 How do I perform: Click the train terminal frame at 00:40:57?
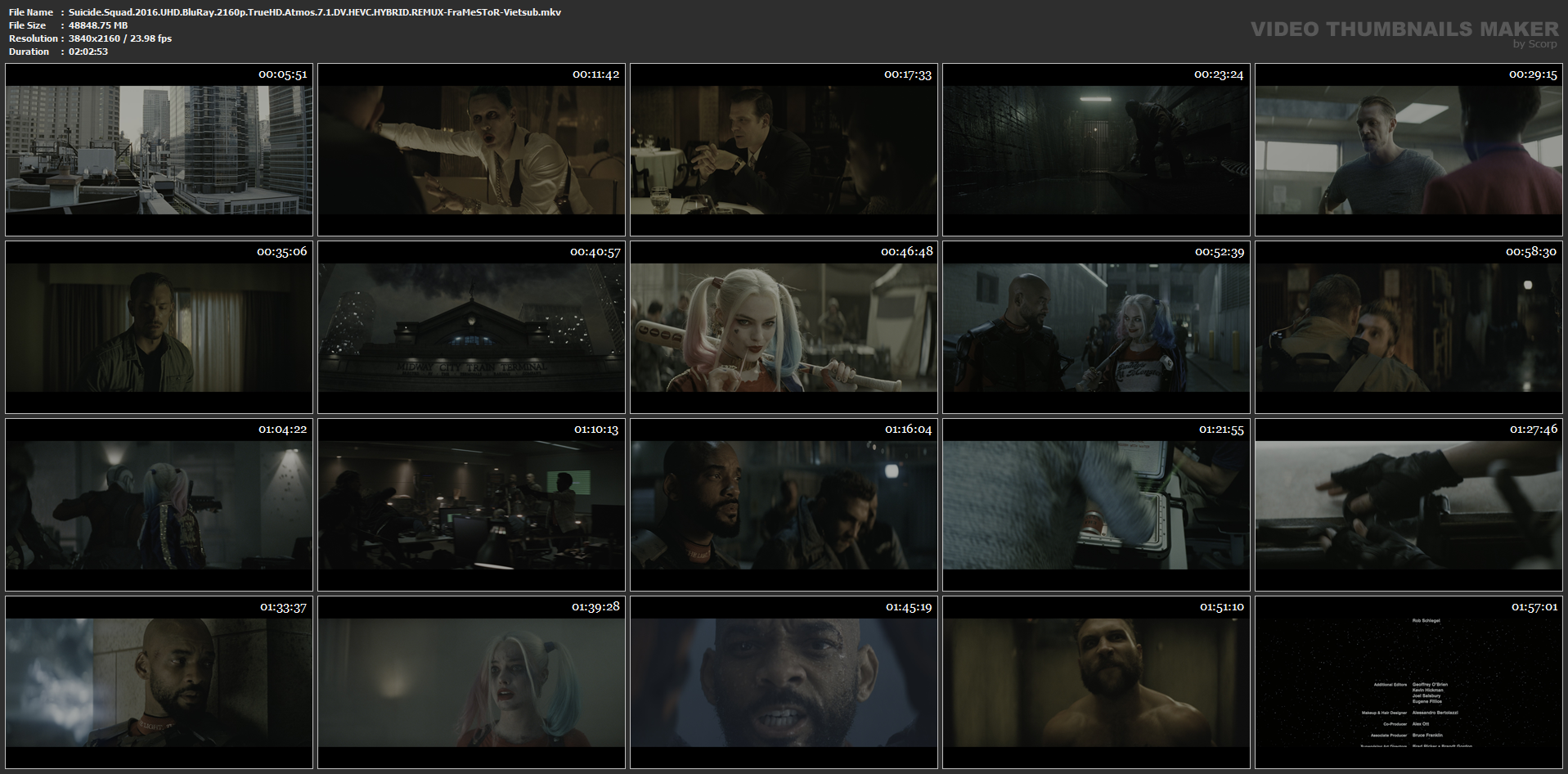click(471, 327)
